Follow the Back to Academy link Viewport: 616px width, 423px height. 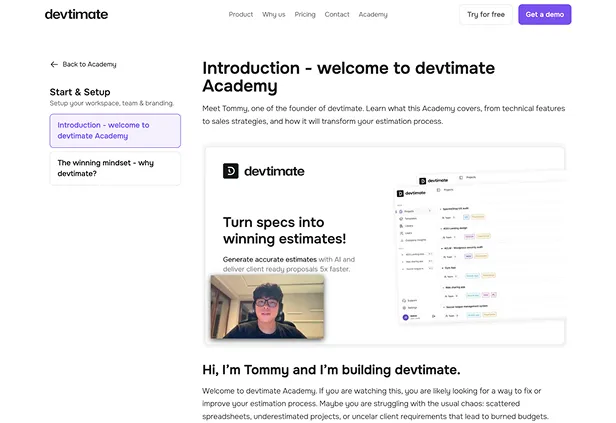point(89,64)
